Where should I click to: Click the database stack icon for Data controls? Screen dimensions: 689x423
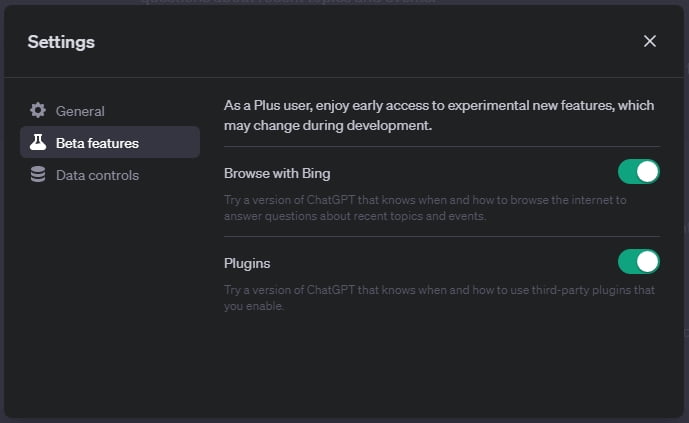click(38, 175)
